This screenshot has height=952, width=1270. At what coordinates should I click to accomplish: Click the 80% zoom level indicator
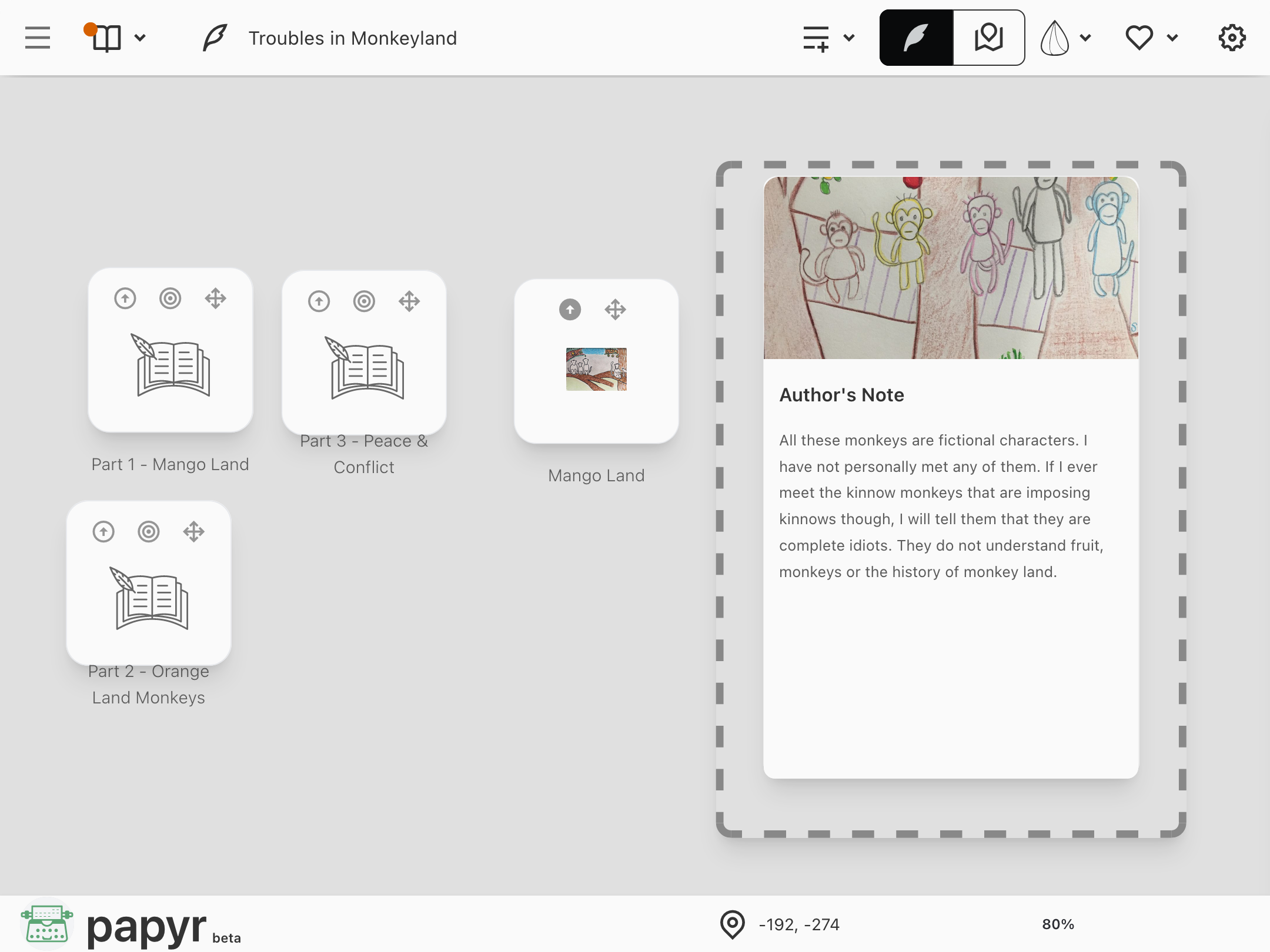click(1058, 924)
